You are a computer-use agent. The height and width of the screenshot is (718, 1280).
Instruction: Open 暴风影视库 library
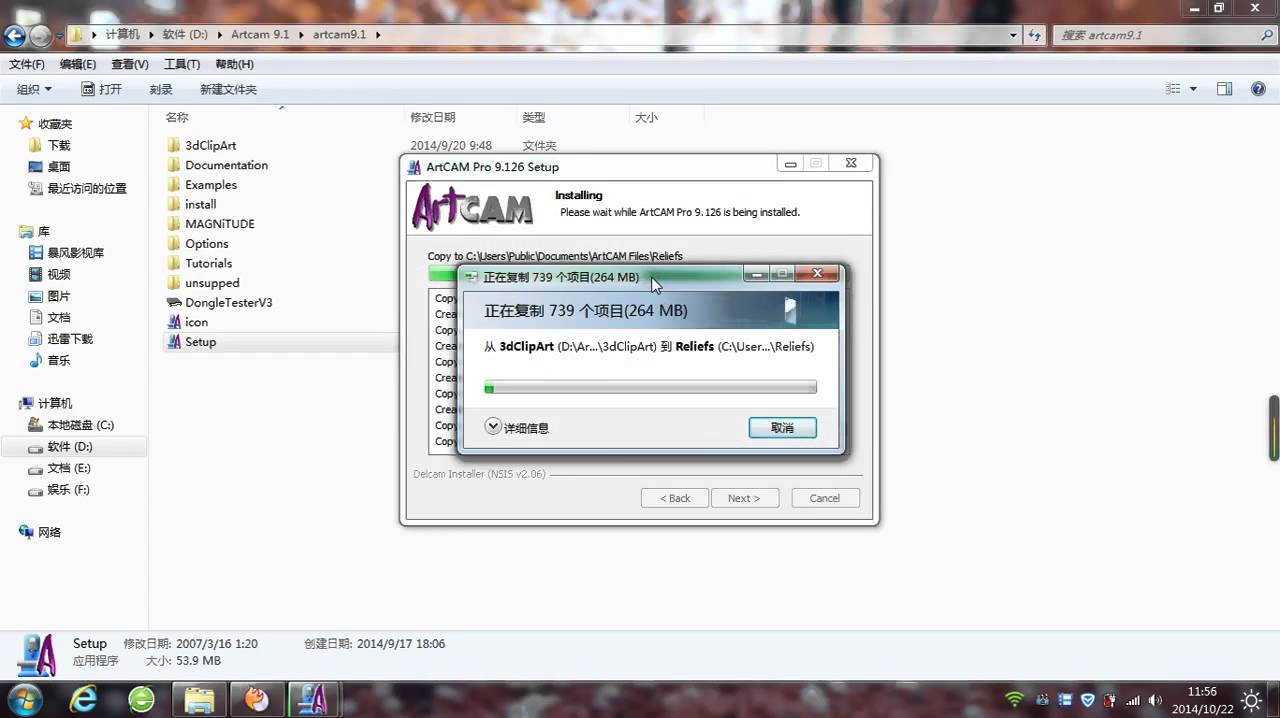[75, 253]
